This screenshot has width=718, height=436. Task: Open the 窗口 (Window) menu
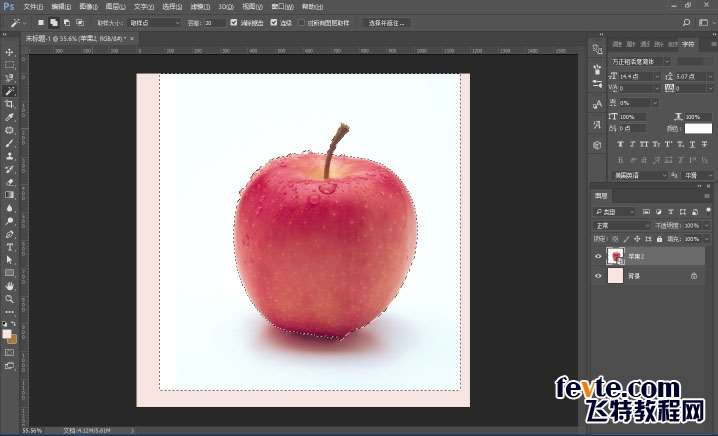tap(283, 7)
